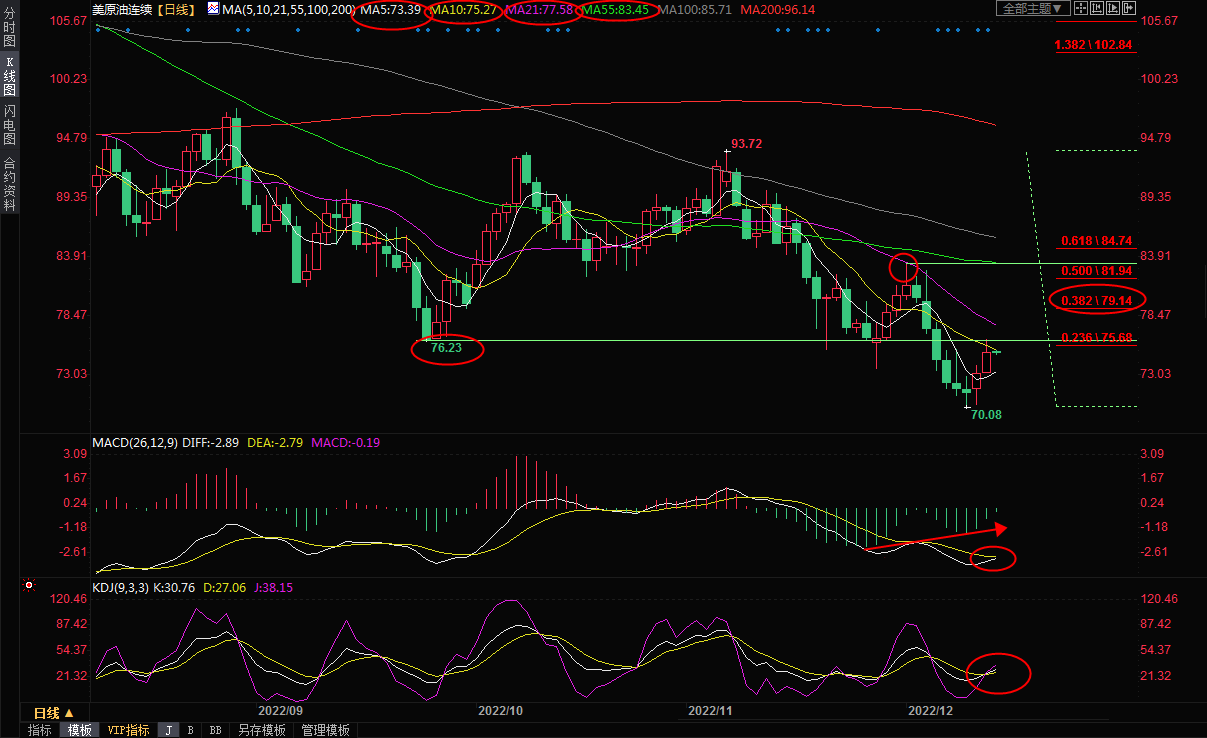Expand the 日线 period selector
This screenshot has height=738, width=1207.
pos(48,713)
